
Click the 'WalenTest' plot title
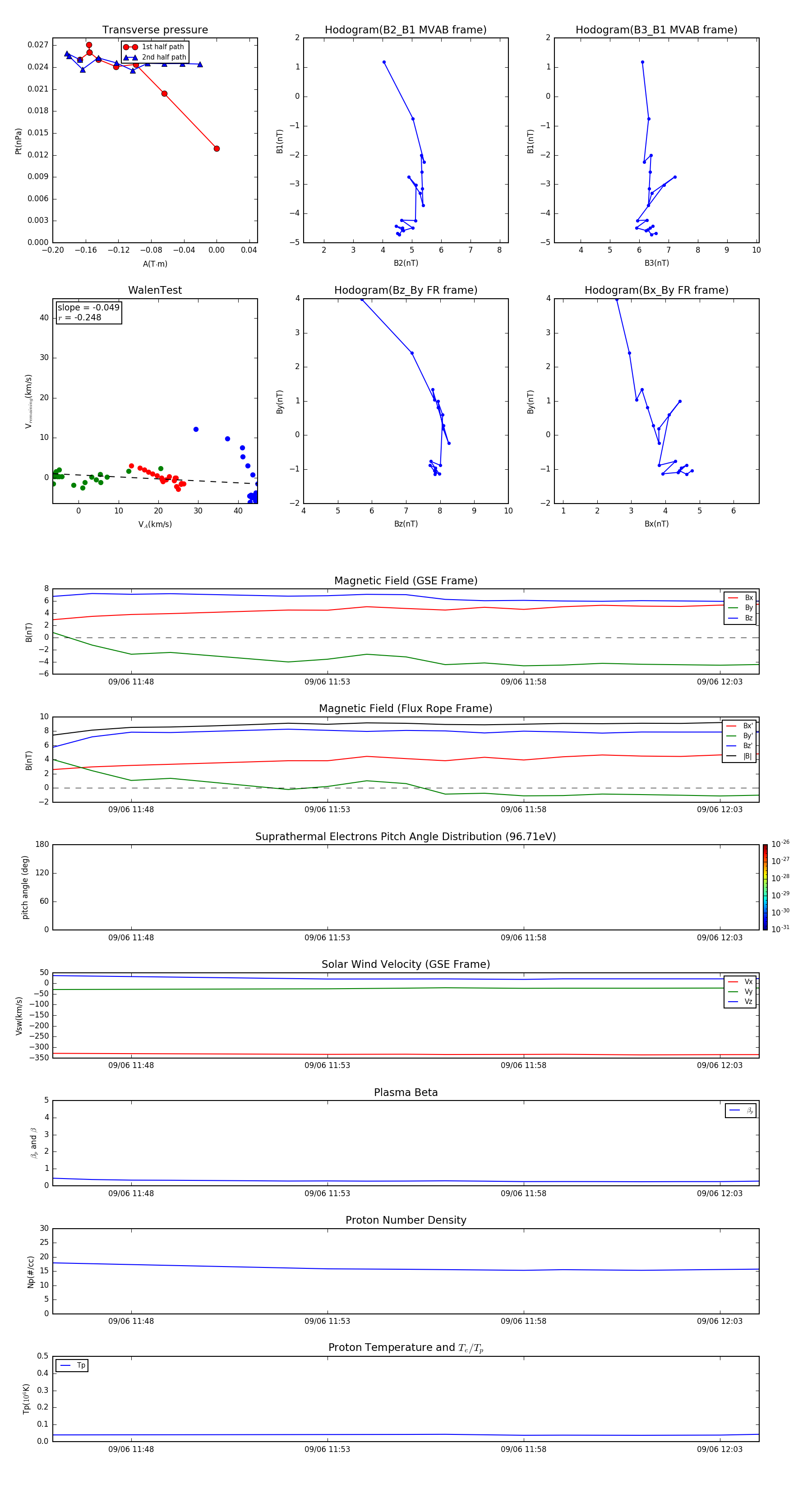pyautogui.click(x=155, y=290)
